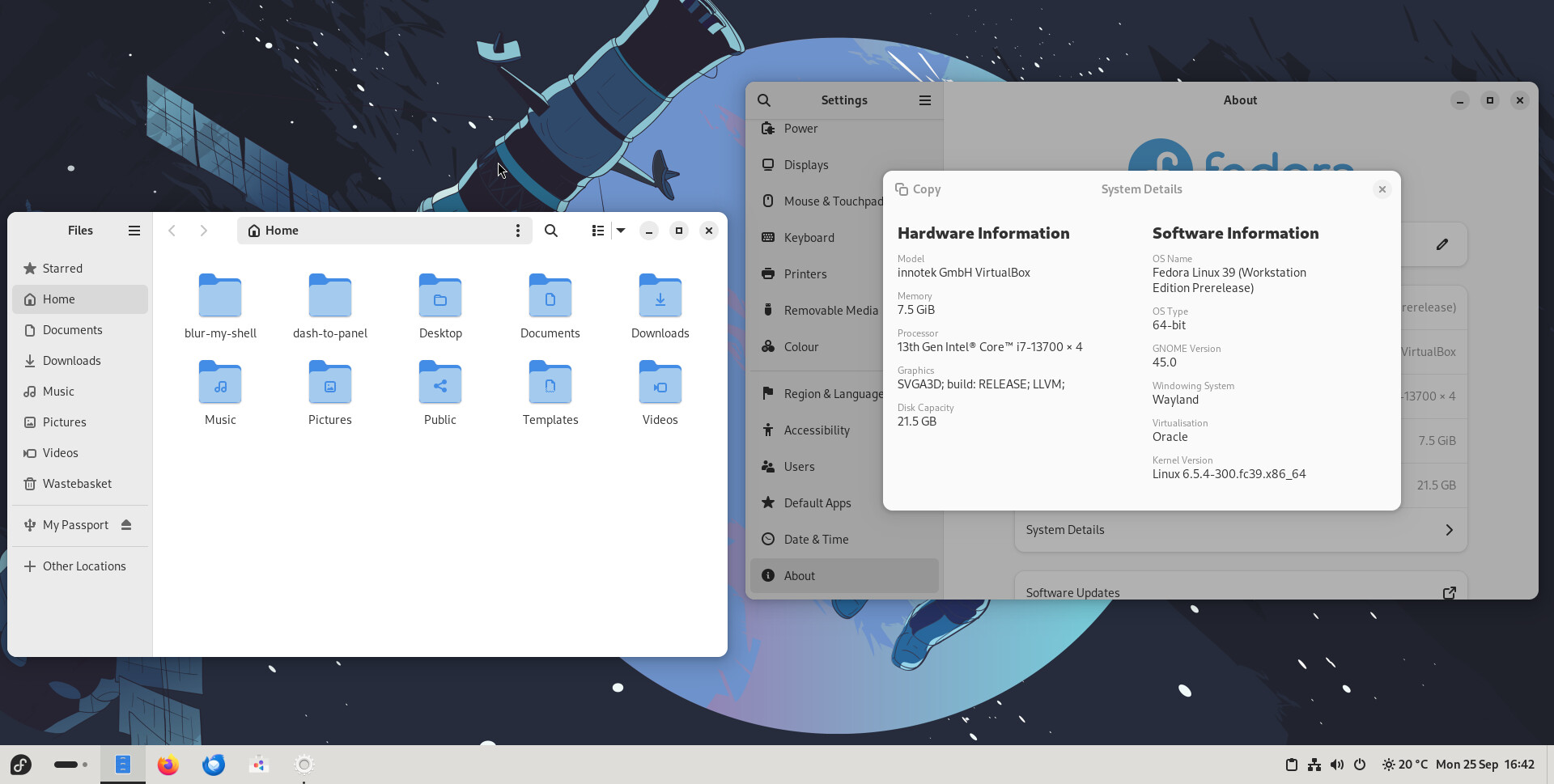This screenshot has width=1554, height=784.
Task: Search settings with the magnifier icon
Action: [764, 100]
